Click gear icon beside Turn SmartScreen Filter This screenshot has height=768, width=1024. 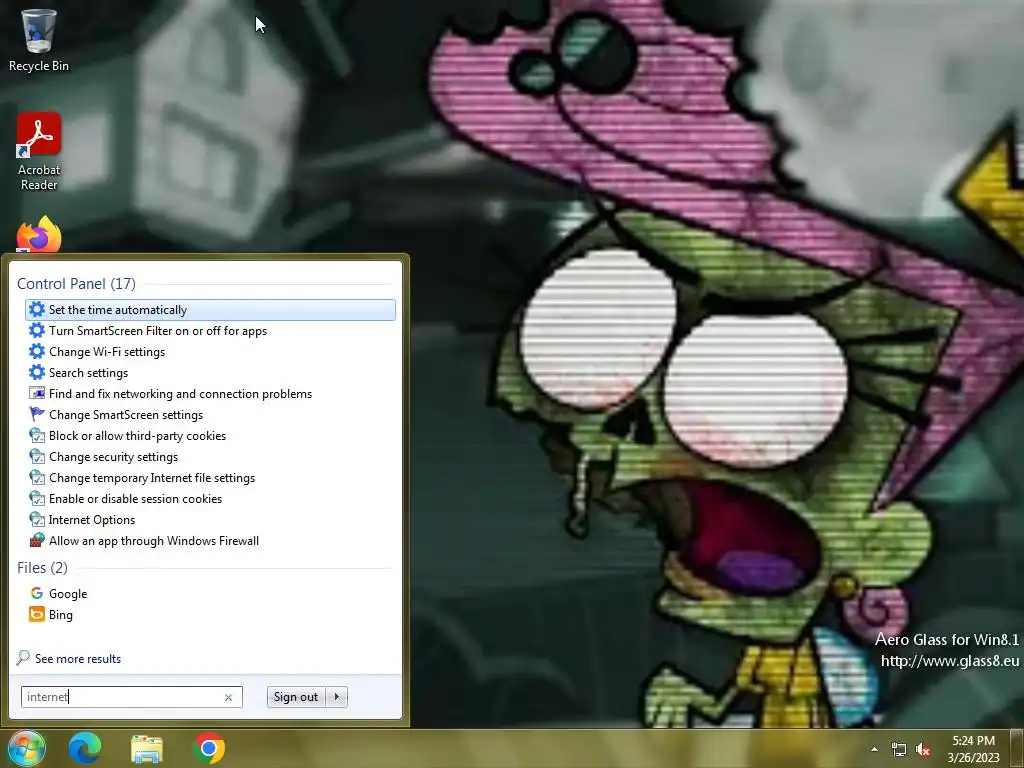coord(37,330)
